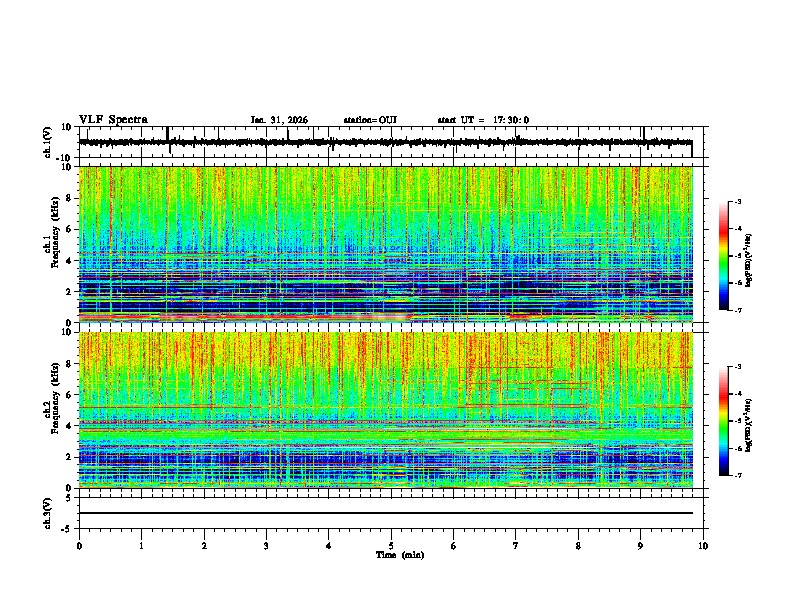Click the "-5" tick on ch.3(V) axis
This screenshot has height=612, width=792.
pyautogui.click(x=68, y=529)
